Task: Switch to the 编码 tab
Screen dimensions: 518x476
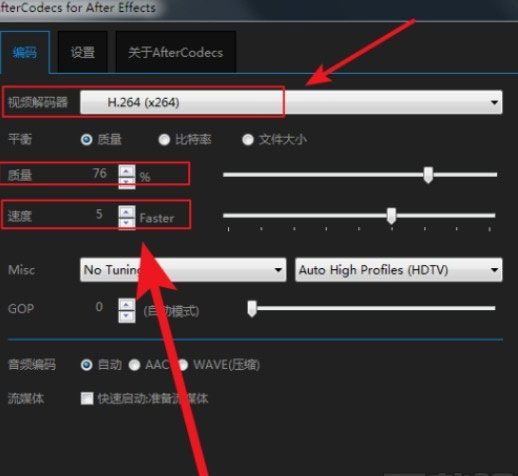Action: pos(25,52)
